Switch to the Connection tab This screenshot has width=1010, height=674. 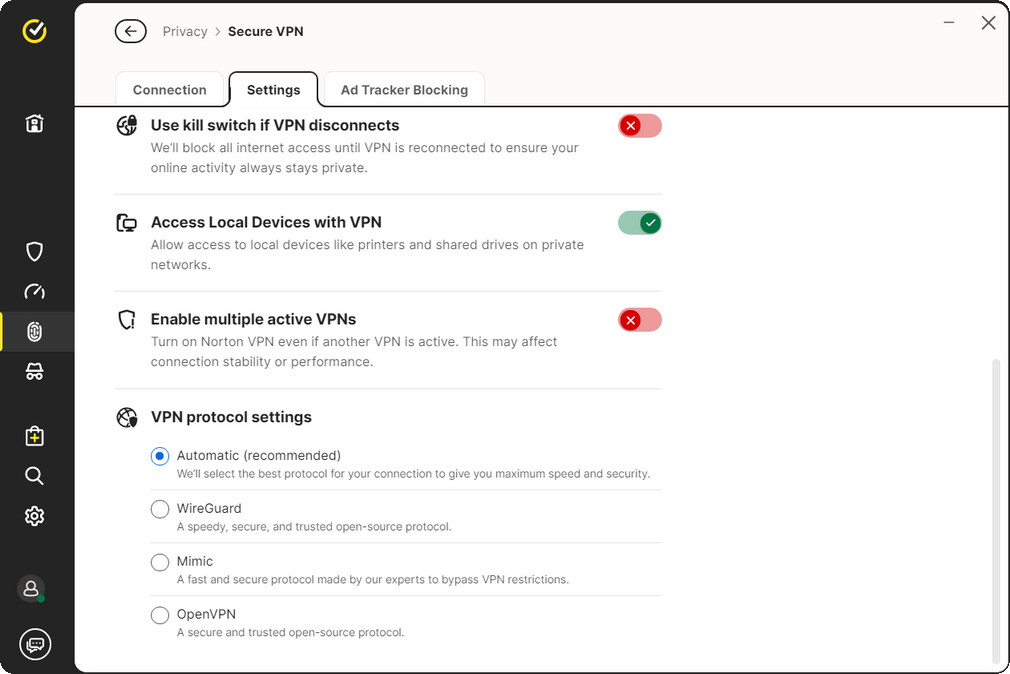pyautogui.click(x=169, y=90)
